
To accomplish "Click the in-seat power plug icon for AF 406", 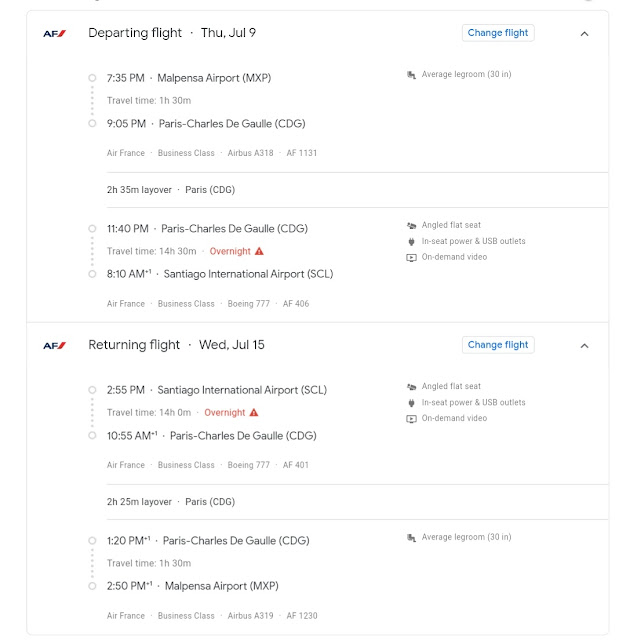I will (x=411, y=242).
